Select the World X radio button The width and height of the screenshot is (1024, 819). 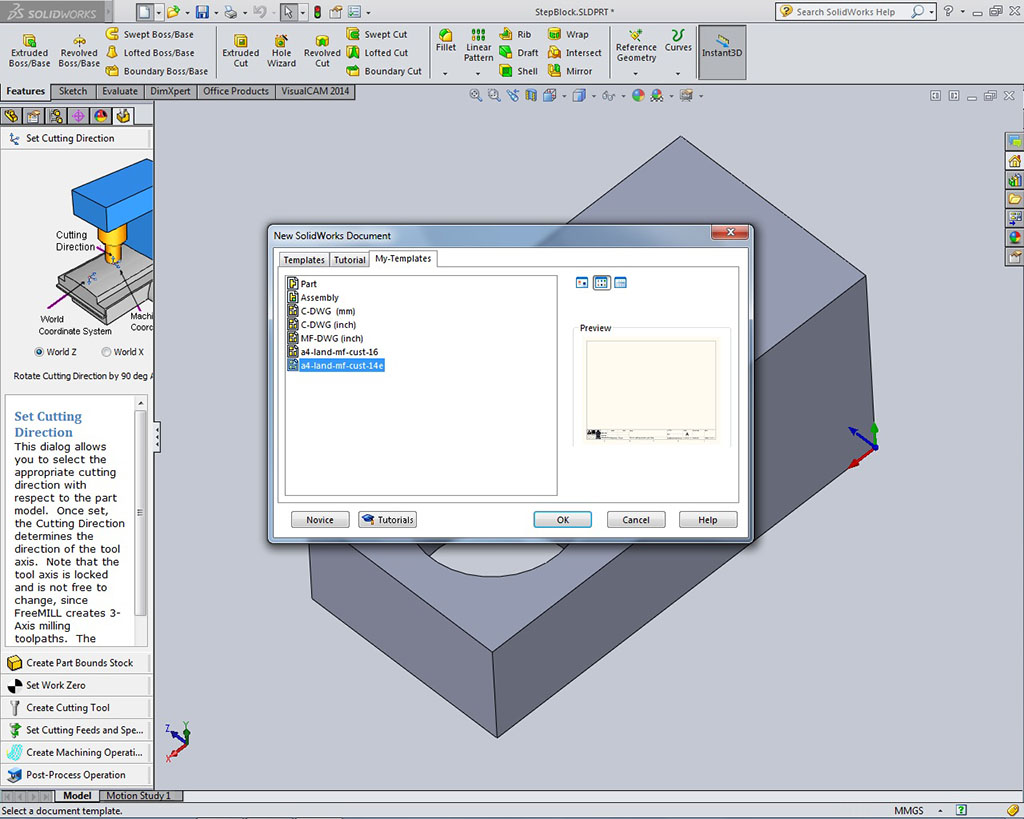pyautogui.click(x=106, y=352)
